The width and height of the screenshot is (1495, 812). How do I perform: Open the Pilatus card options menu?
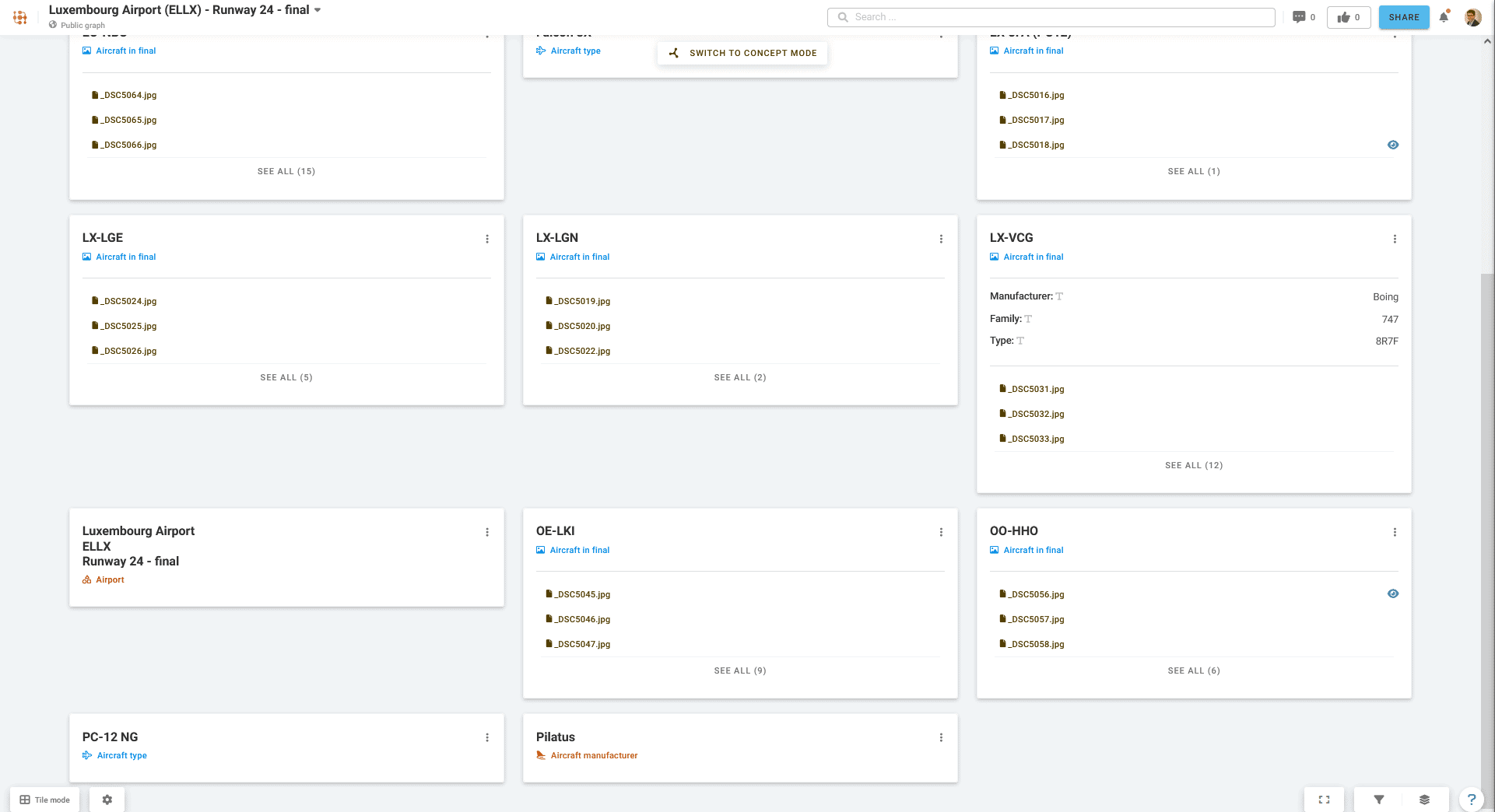pos(941,737)
